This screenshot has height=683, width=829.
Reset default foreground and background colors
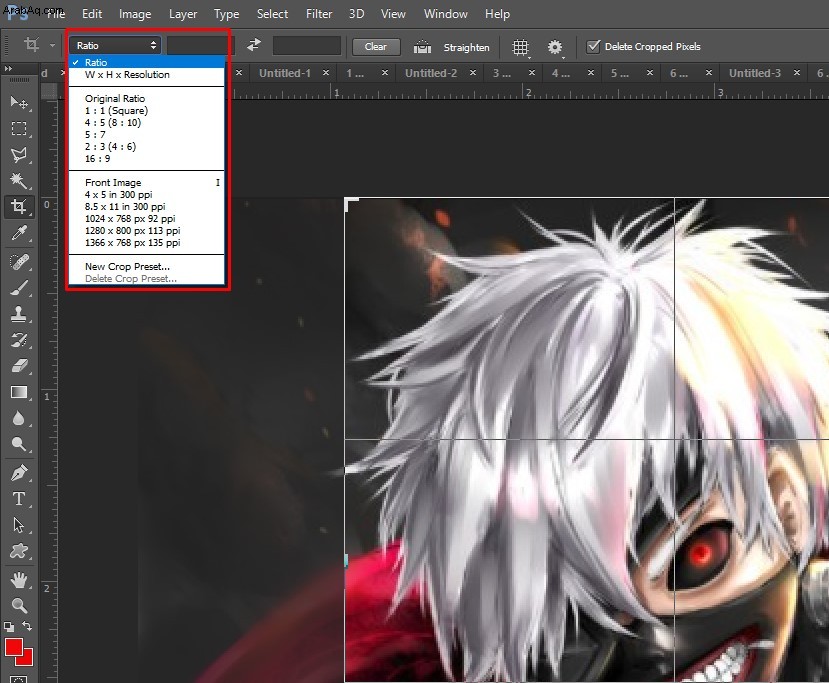tap(9, 627)
